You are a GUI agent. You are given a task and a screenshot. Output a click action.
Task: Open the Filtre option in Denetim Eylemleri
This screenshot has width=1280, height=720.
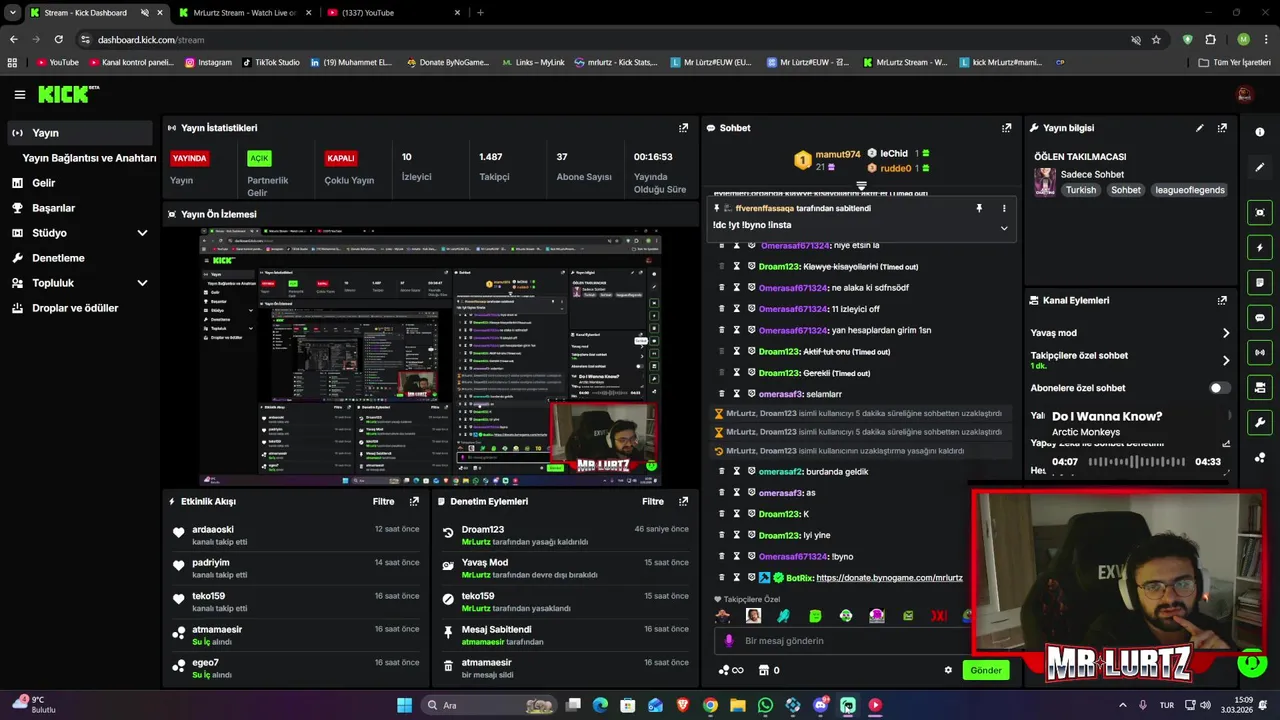[653, 501]
